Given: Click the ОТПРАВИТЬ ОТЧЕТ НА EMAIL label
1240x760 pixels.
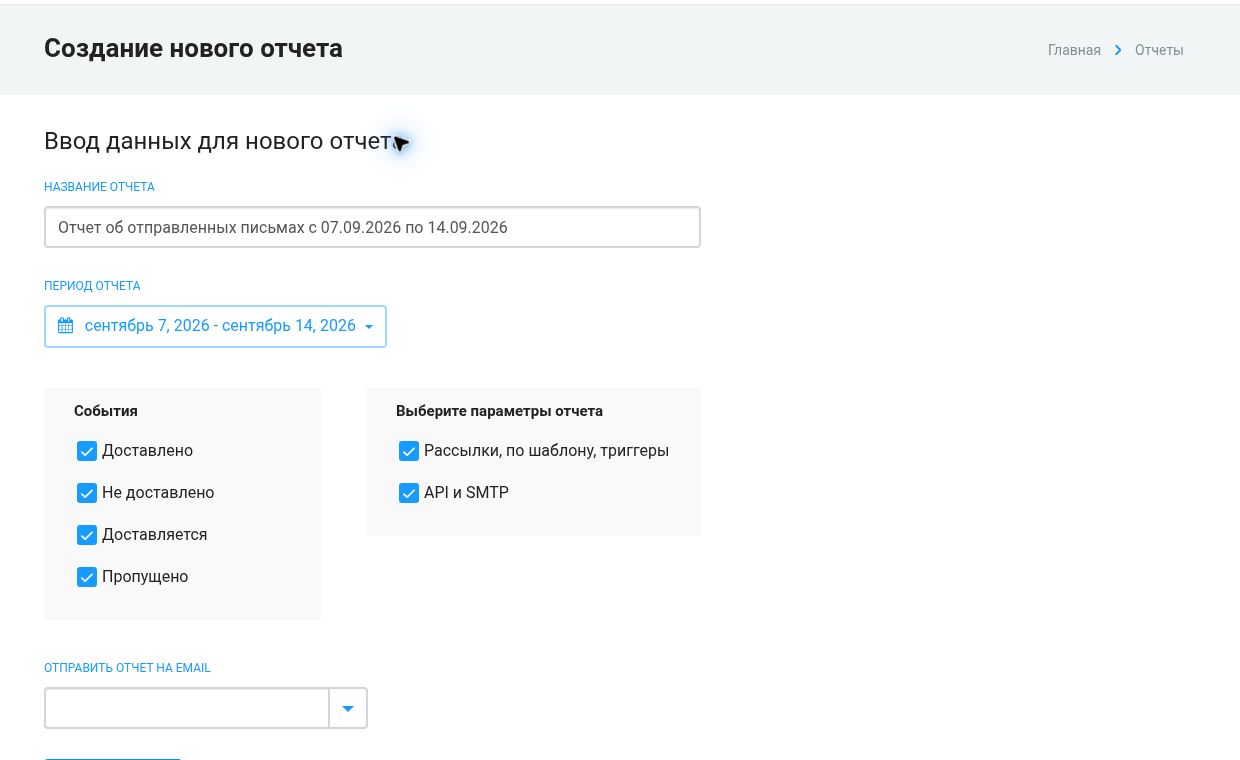Looking at the screenshot, I should [x=127, y=668].
